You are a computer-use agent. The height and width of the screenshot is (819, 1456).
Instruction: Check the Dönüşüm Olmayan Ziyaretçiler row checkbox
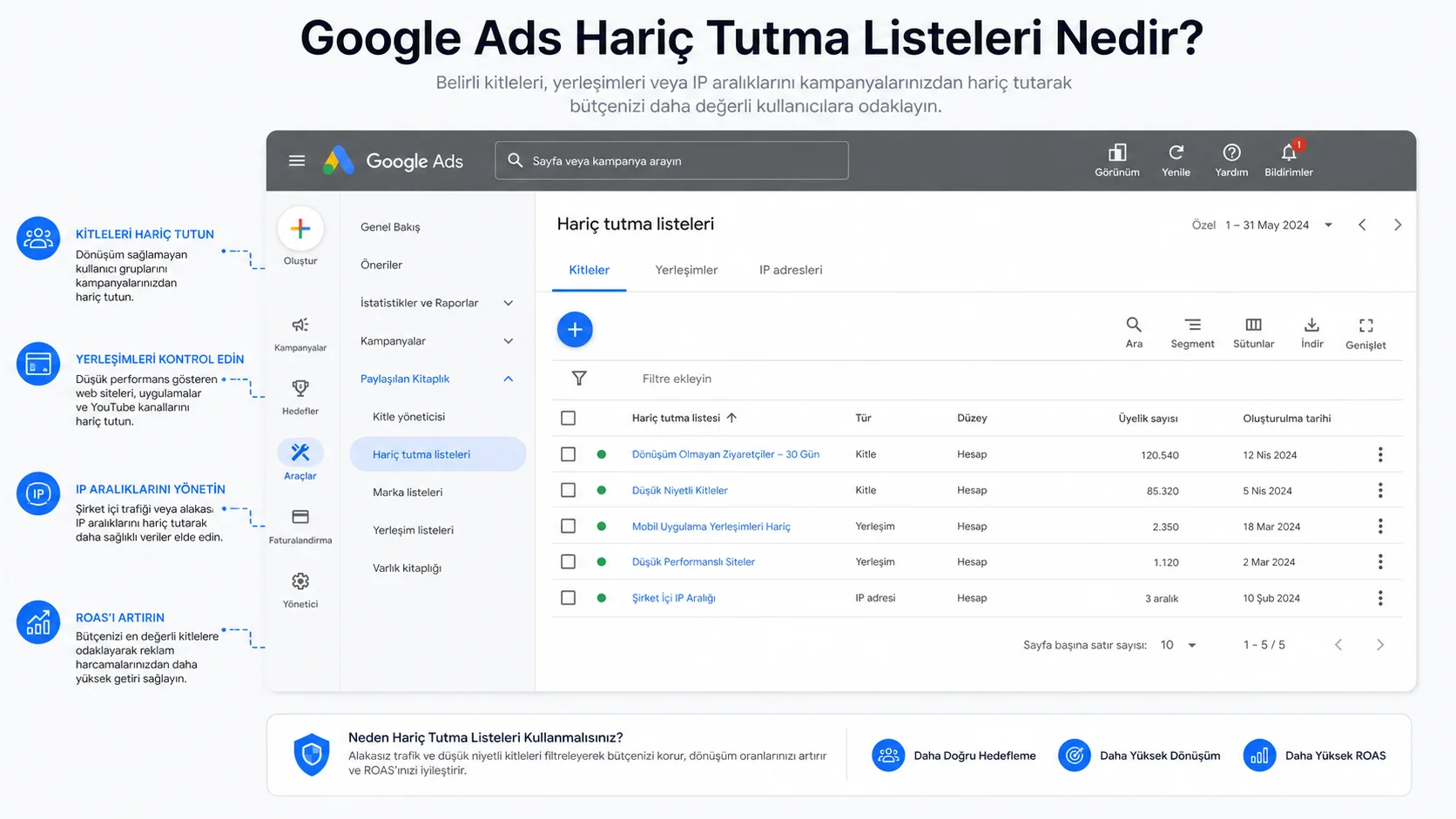[x=569, y=454]
